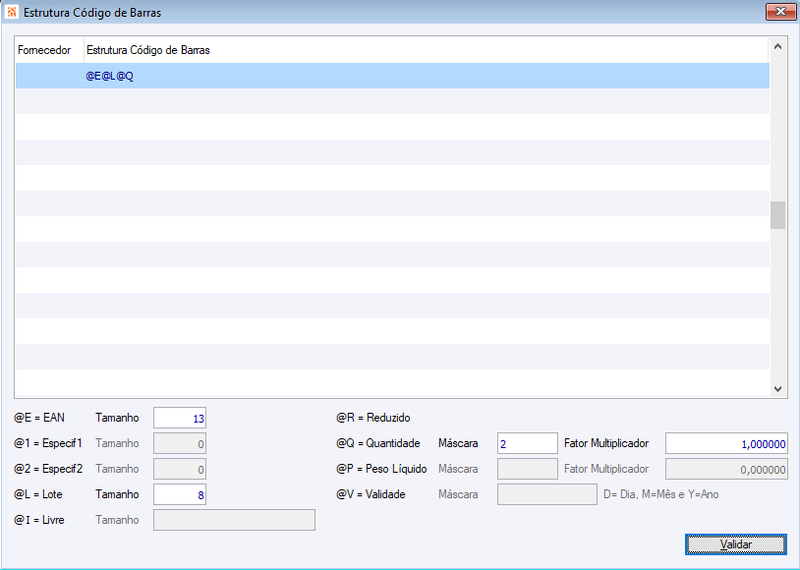This screenshot has height=570, width=800.
Task: Focus the Quantidade Fator Multiplicador field
Action: 726,443
